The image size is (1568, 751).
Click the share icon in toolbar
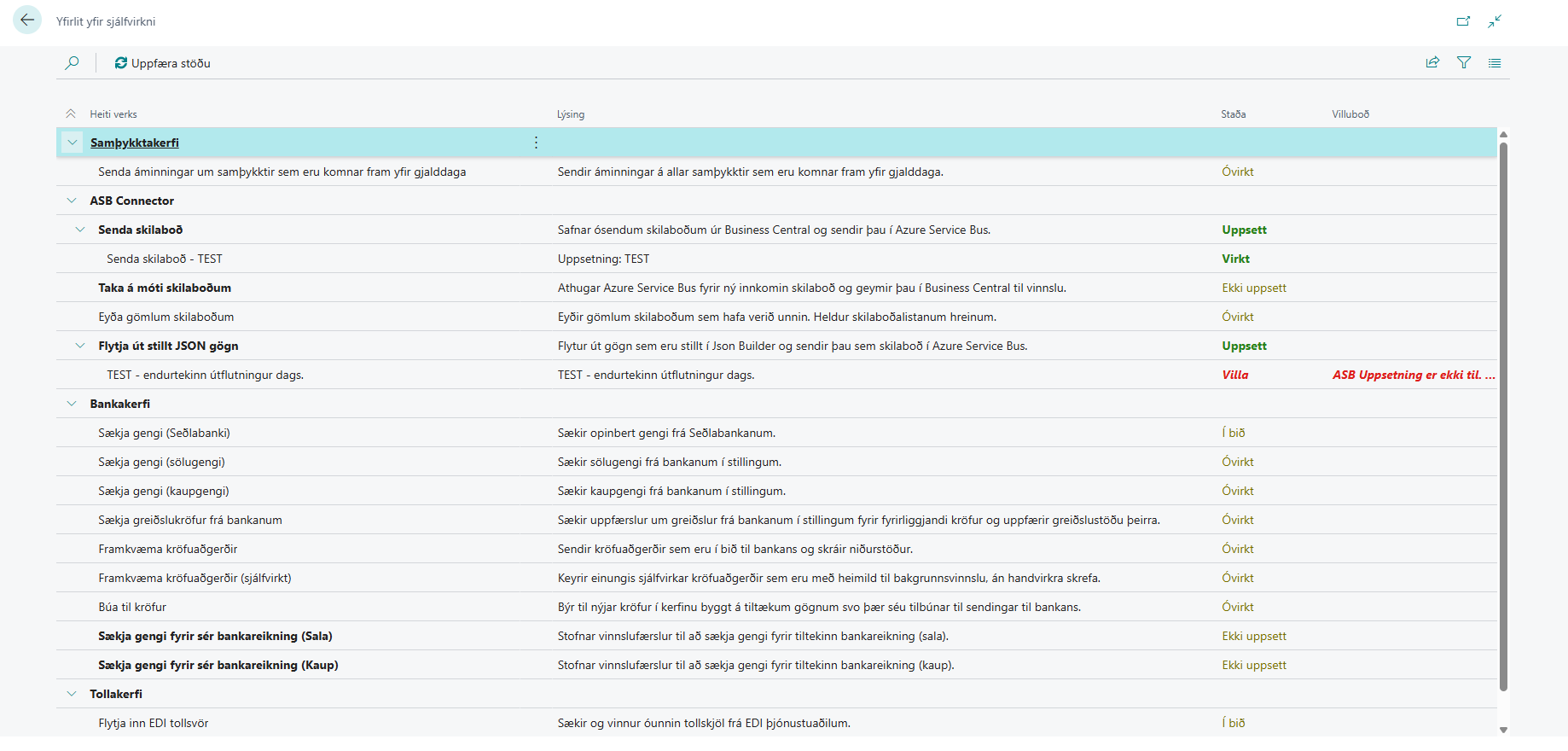1432,62
